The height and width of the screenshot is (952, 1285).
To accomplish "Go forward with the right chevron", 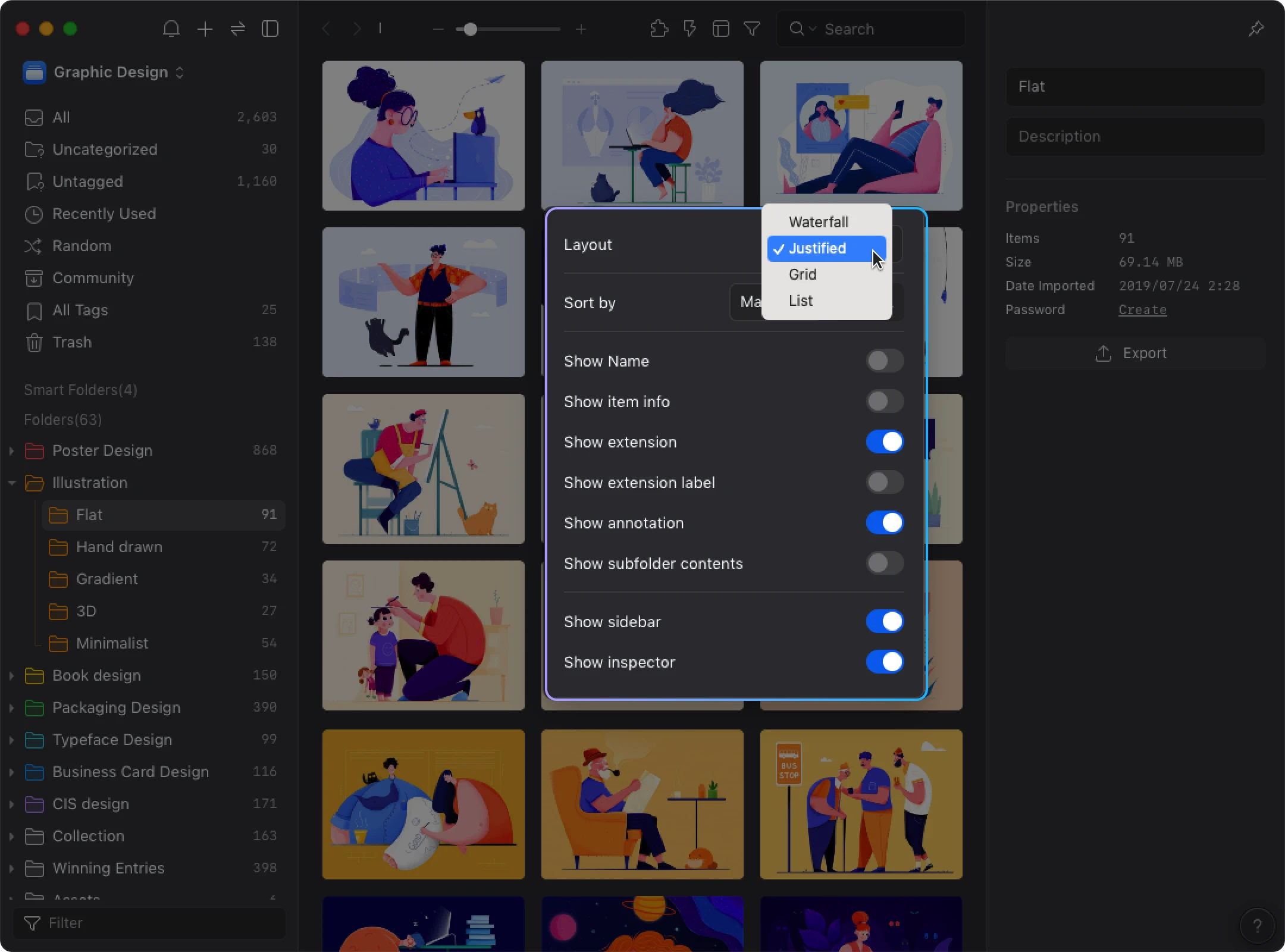I will click(x=356, y=29).
